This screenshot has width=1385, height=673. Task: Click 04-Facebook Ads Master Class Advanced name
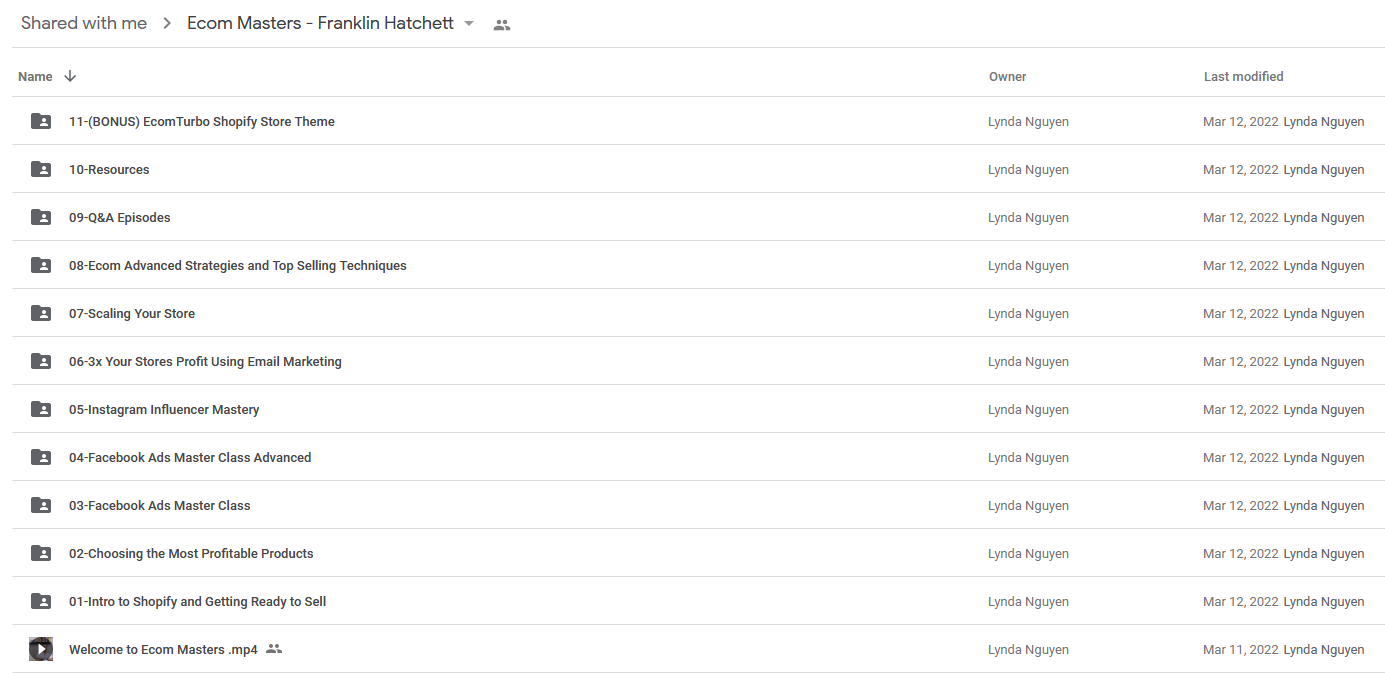(190, 457)
